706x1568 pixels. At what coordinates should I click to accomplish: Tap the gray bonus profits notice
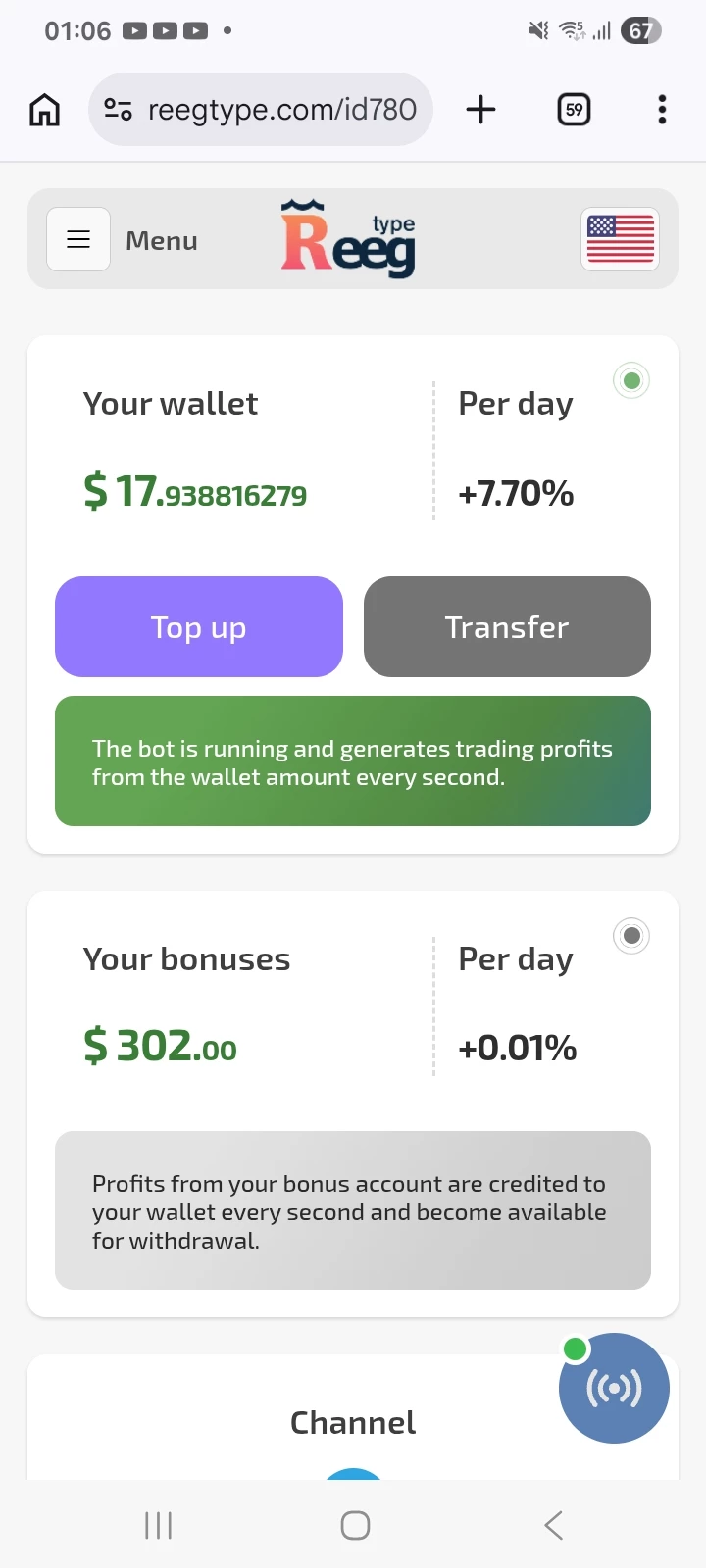click(x=353, y=1210)
